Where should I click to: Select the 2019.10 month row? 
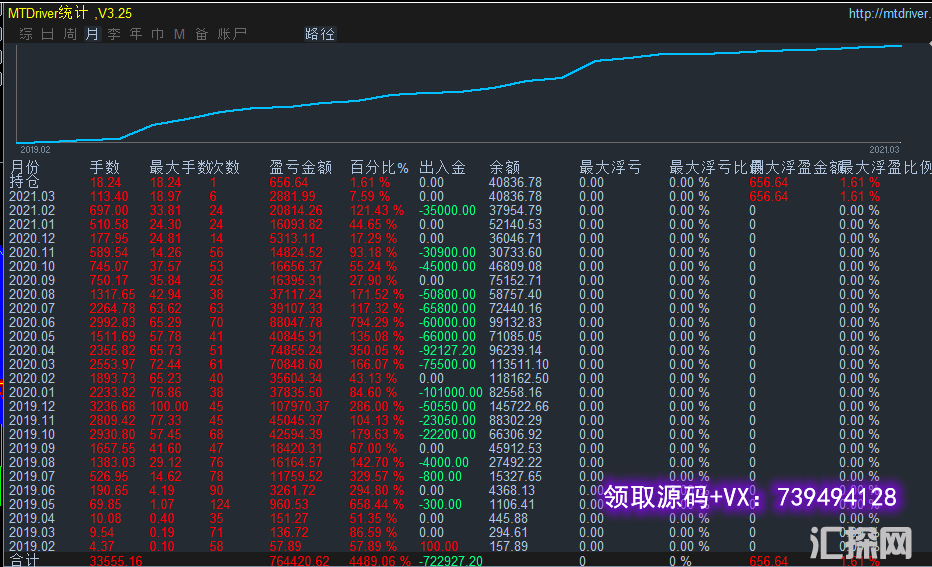coord(32,434)
